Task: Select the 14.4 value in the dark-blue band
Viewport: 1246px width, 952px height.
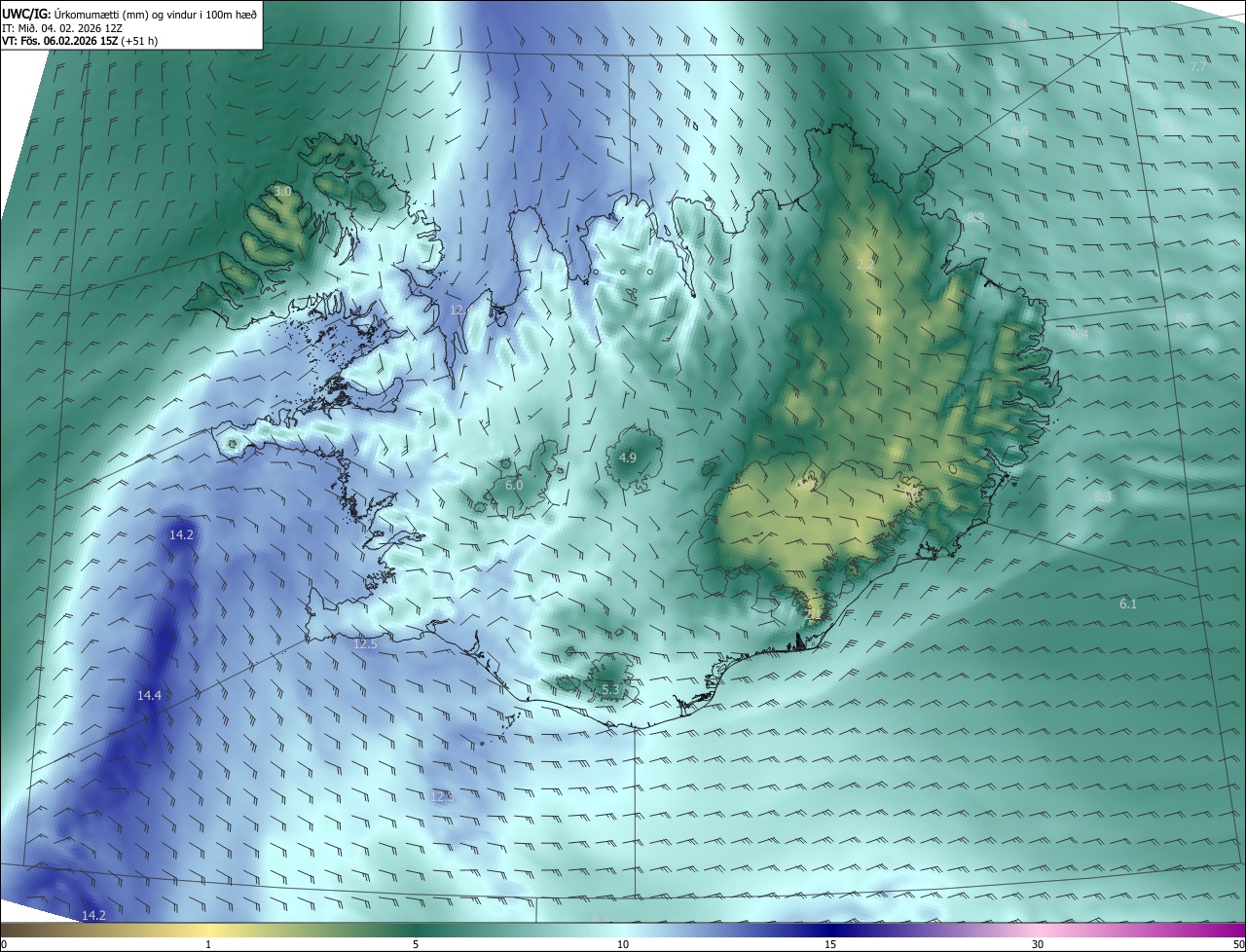Action: pos(149,695)
